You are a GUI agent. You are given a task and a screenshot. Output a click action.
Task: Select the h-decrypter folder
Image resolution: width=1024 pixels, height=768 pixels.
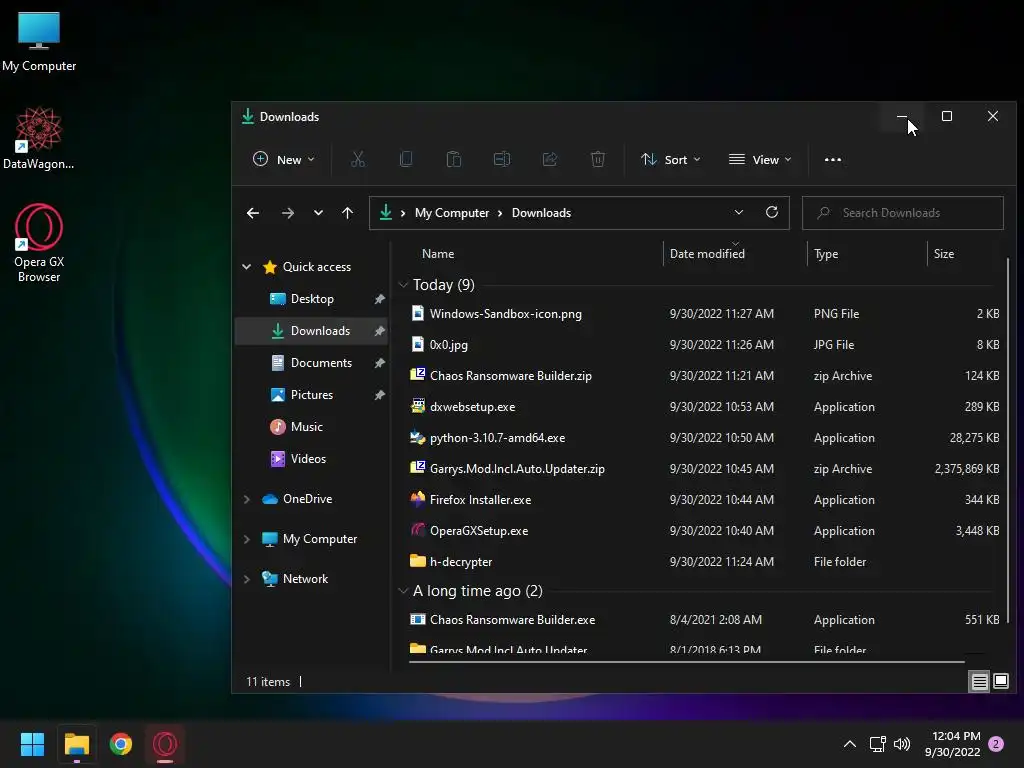click(703, 562)
